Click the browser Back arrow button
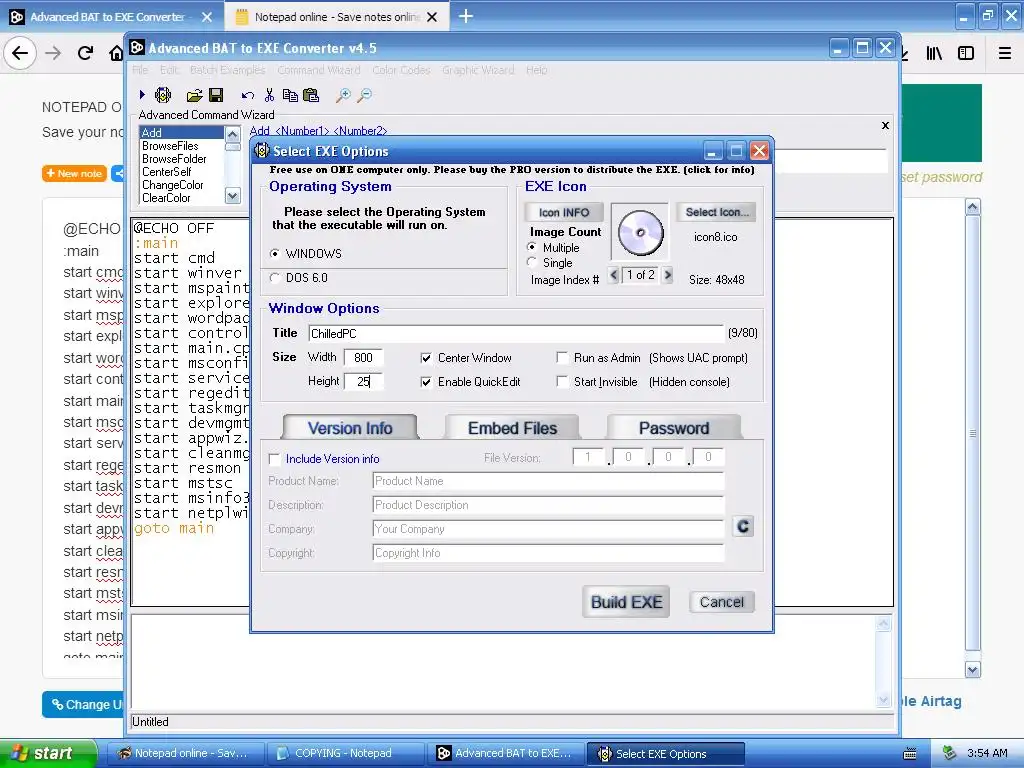The image size is (1024, 768). point(20,53)
